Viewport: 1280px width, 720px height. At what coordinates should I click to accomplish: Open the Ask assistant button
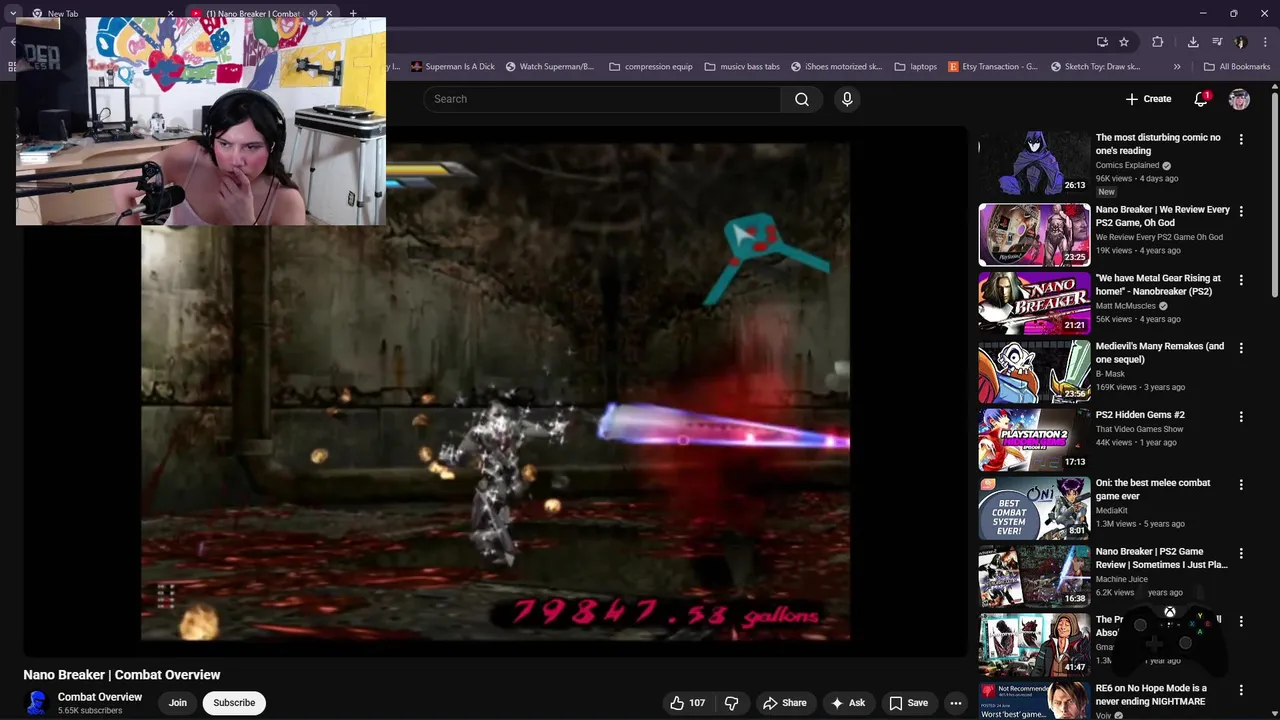point(847,703)
